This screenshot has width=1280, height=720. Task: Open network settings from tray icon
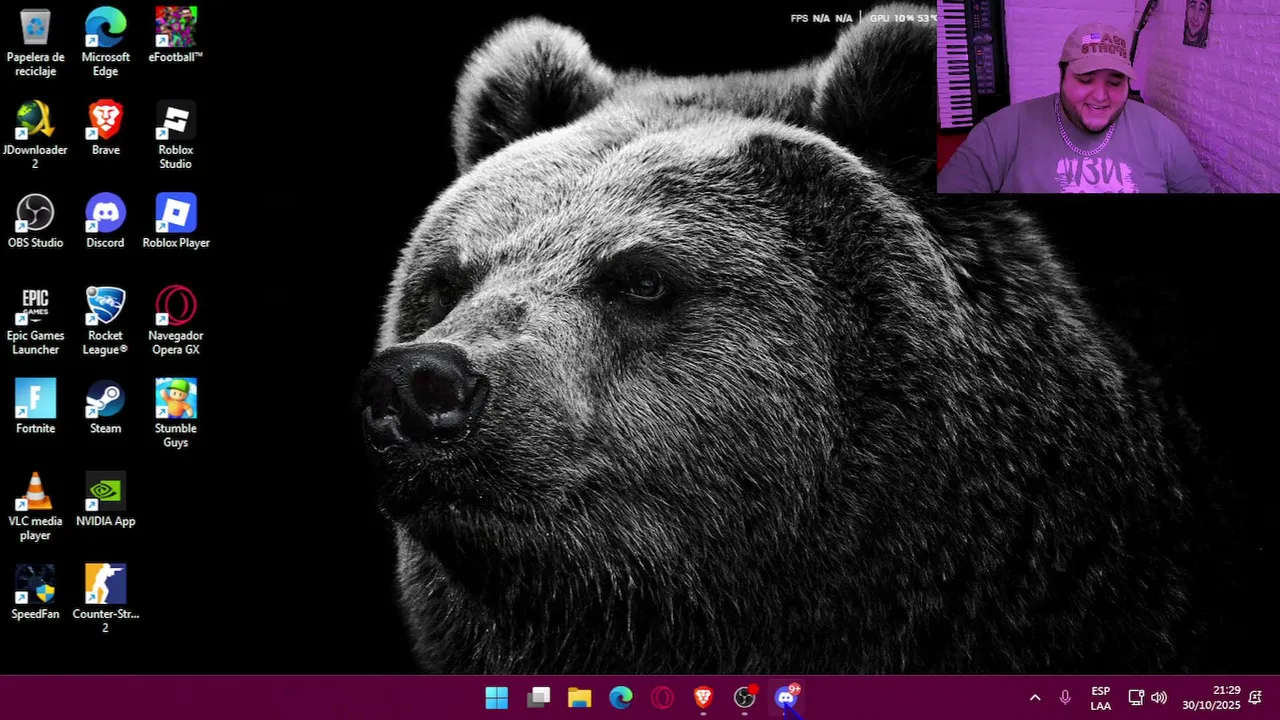pos(1136,698)
